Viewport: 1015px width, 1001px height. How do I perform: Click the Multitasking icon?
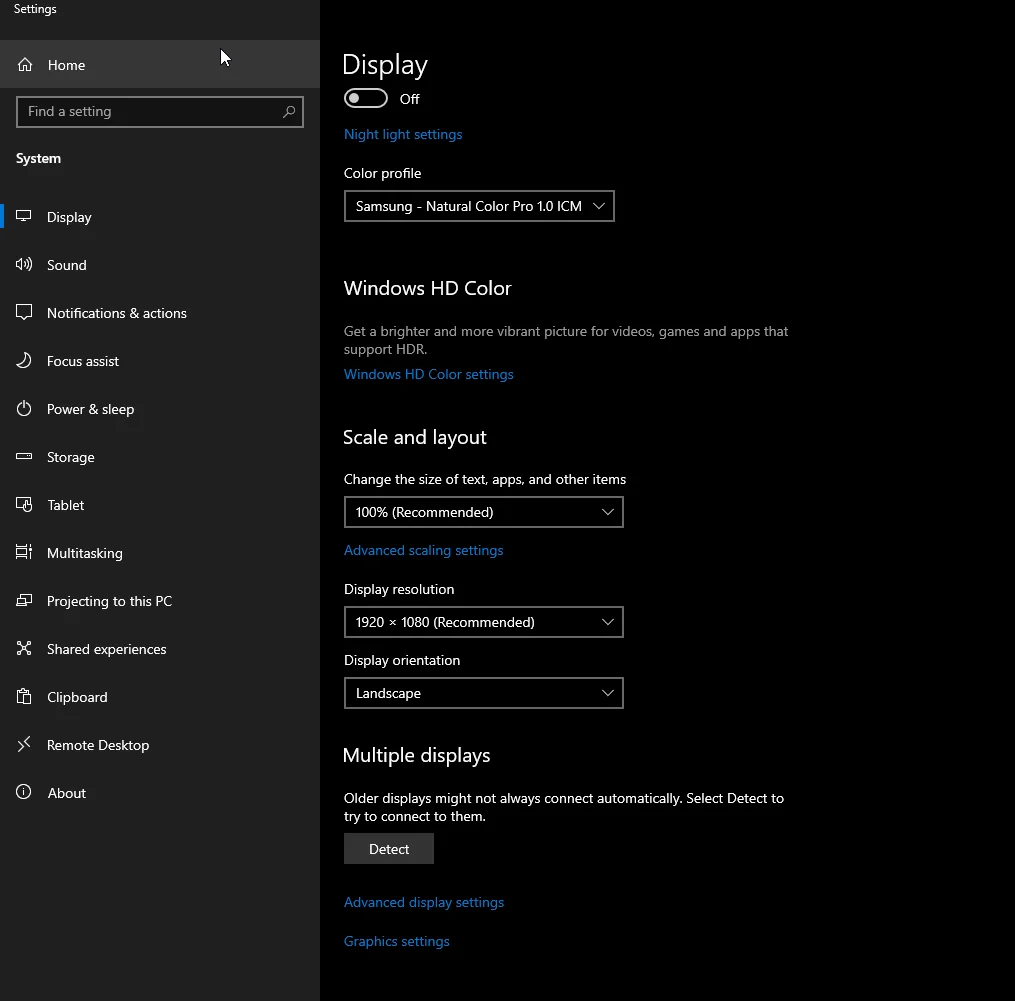[24, 552]
